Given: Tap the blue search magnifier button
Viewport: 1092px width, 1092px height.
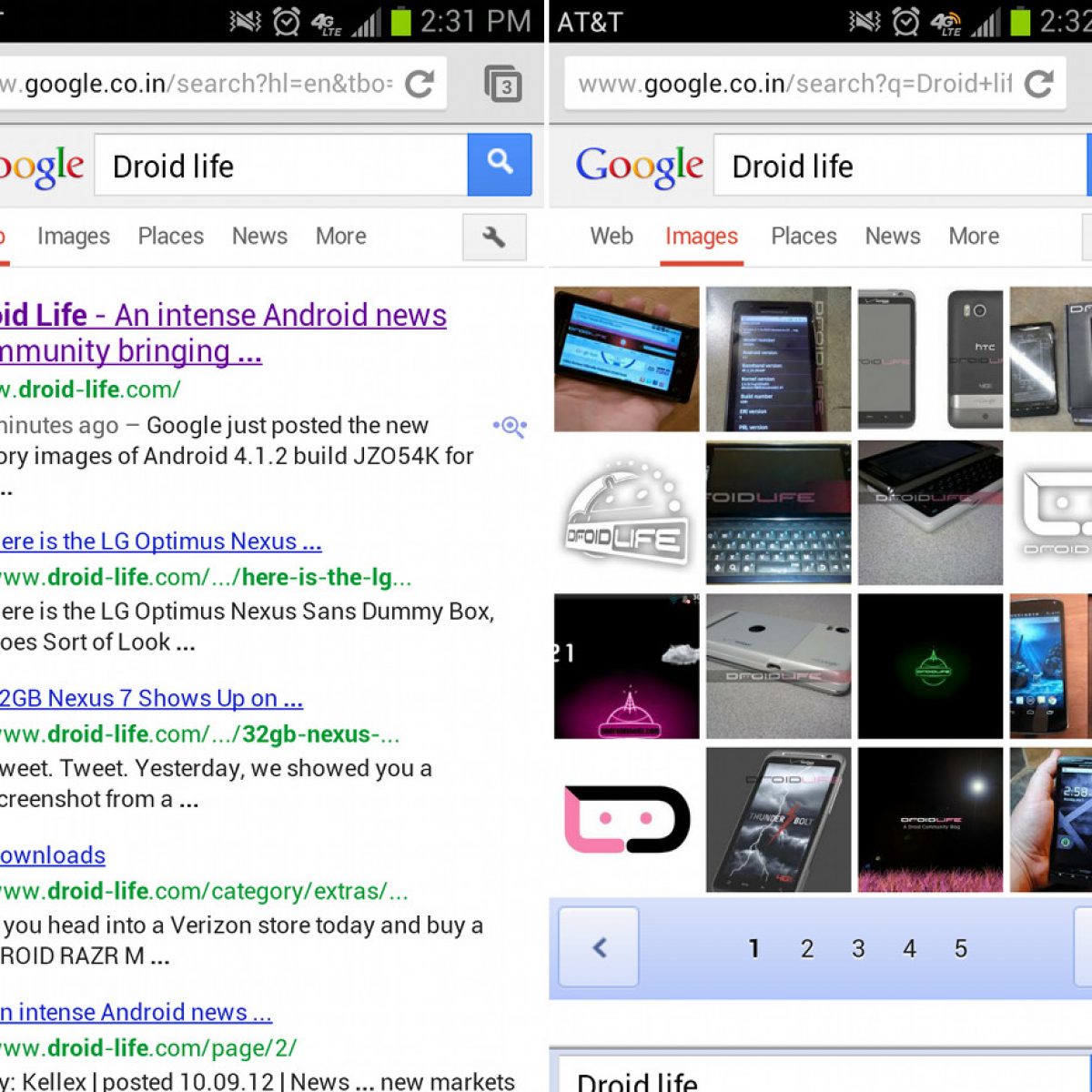Looking at the screenshot, I should point(500,165).
